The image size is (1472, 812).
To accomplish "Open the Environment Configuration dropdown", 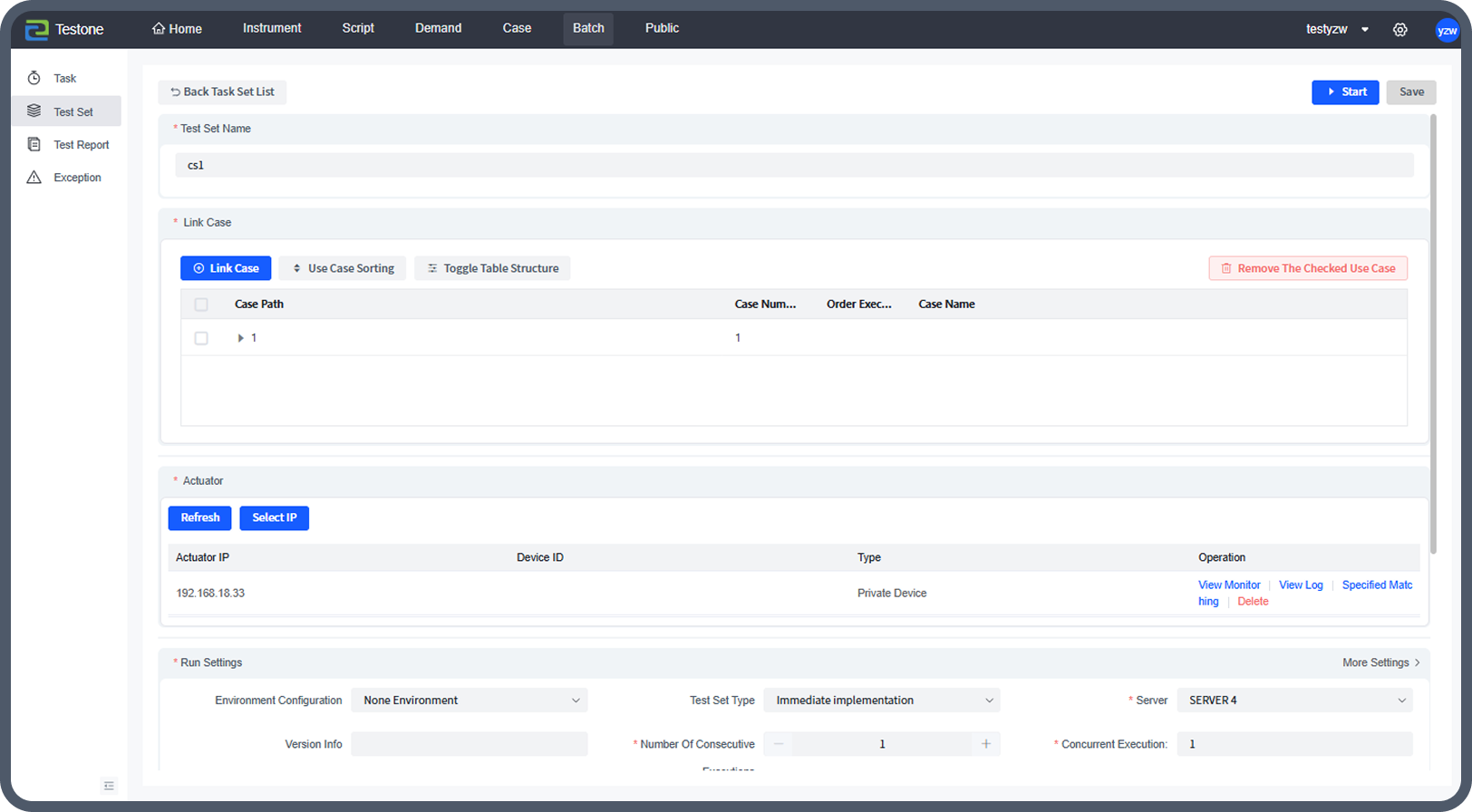I will click(469, 701).
